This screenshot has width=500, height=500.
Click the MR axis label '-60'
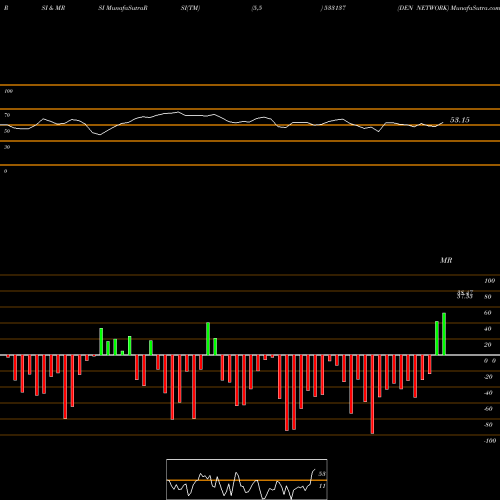tap(488, 409)
